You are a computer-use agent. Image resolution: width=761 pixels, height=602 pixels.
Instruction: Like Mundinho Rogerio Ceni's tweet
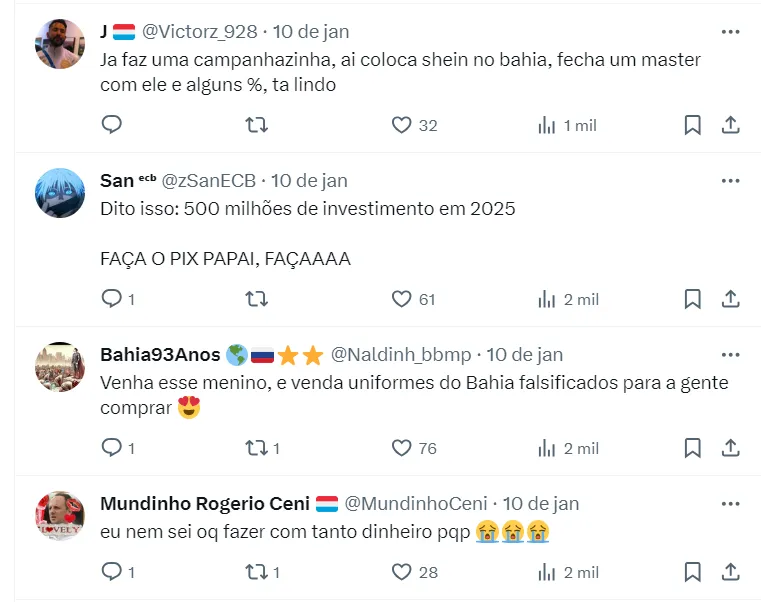(402, 571)
